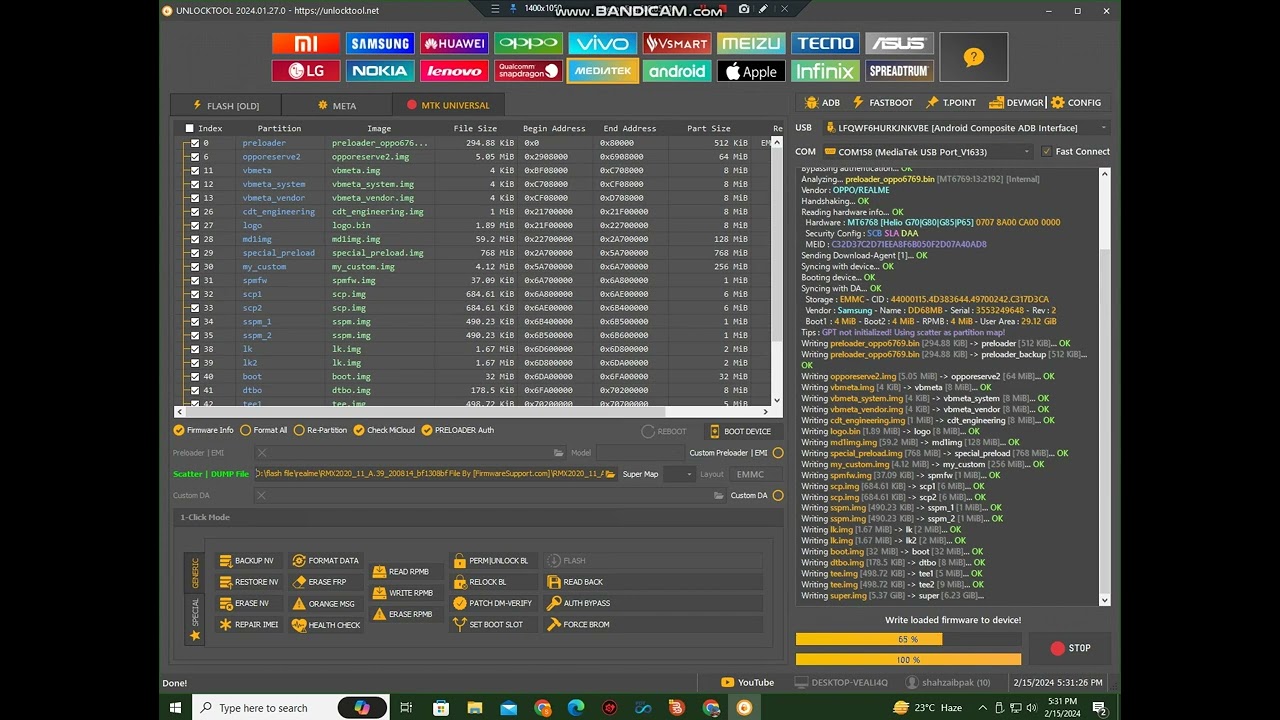Enable the Custom DA radio button
The height and width of the screenshot is (720, 1280).
point(778,495)
